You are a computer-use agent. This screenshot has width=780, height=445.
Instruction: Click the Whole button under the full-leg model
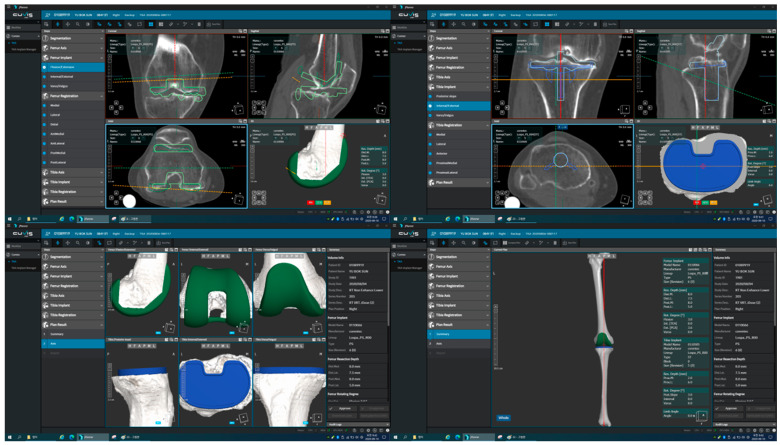point(503,418)
